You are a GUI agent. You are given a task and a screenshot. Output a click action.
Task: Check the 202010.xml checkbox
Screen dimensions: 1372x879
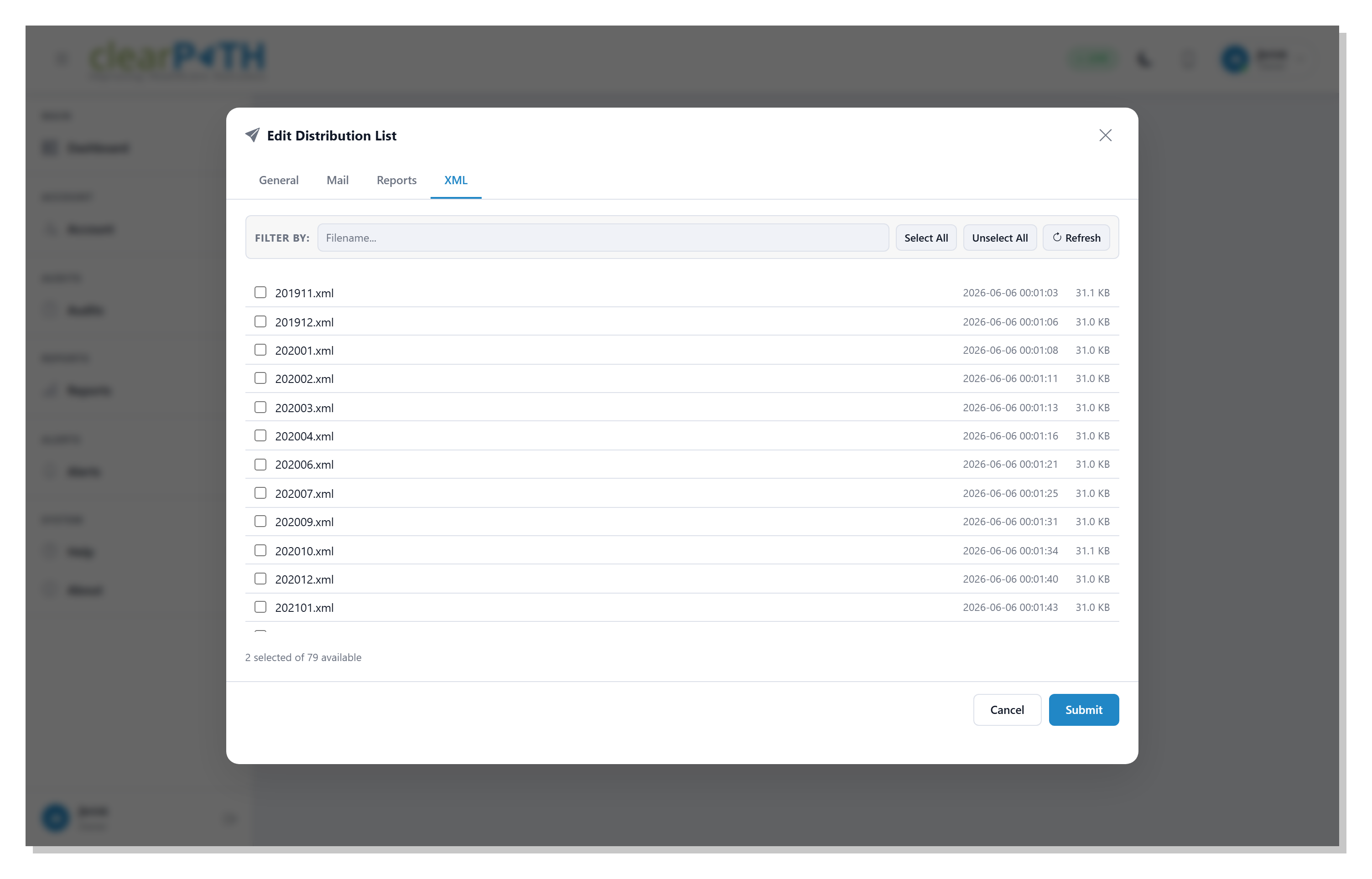coord(260,551)
